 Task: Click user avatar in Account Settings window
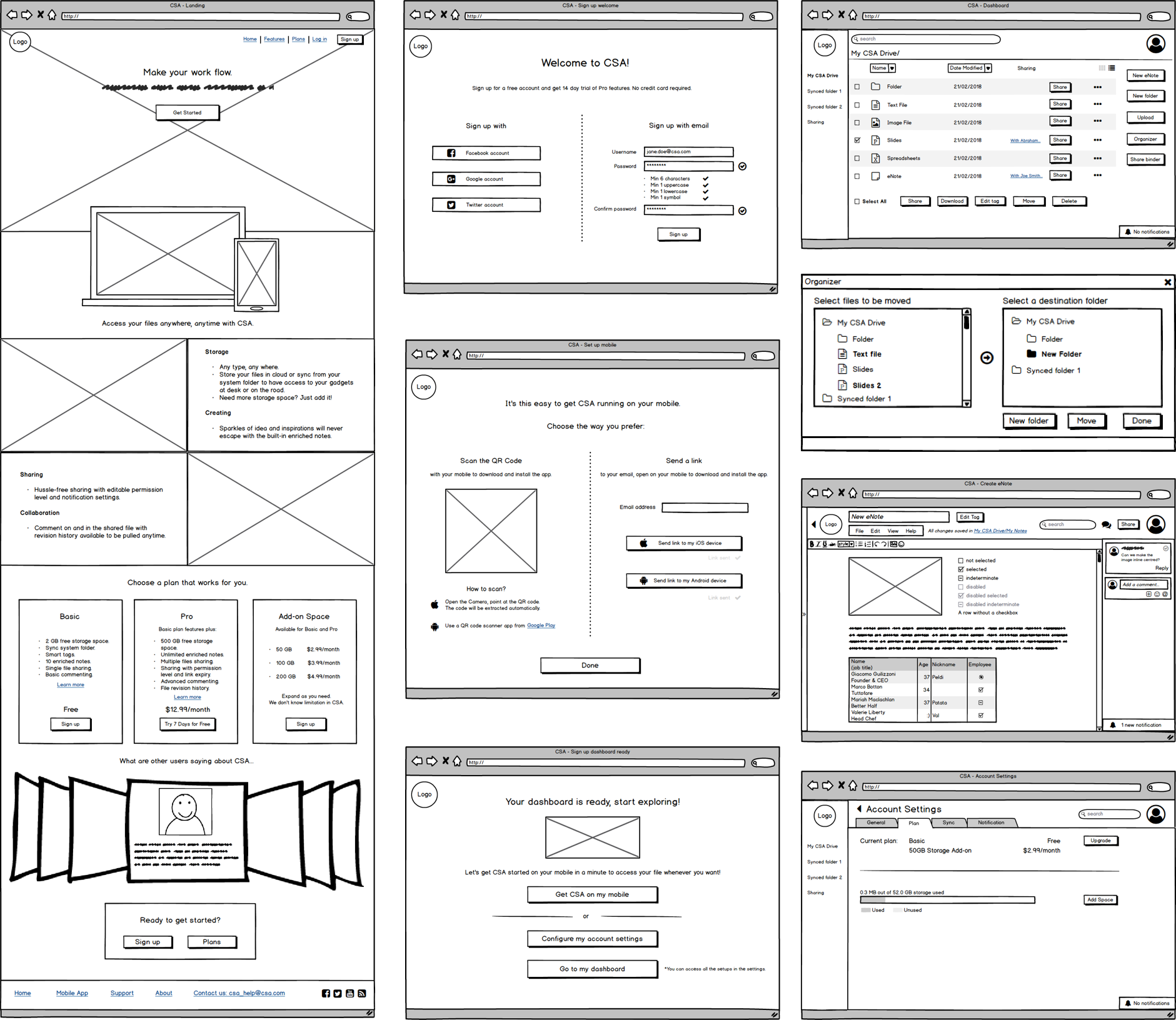pos(1156,814)
